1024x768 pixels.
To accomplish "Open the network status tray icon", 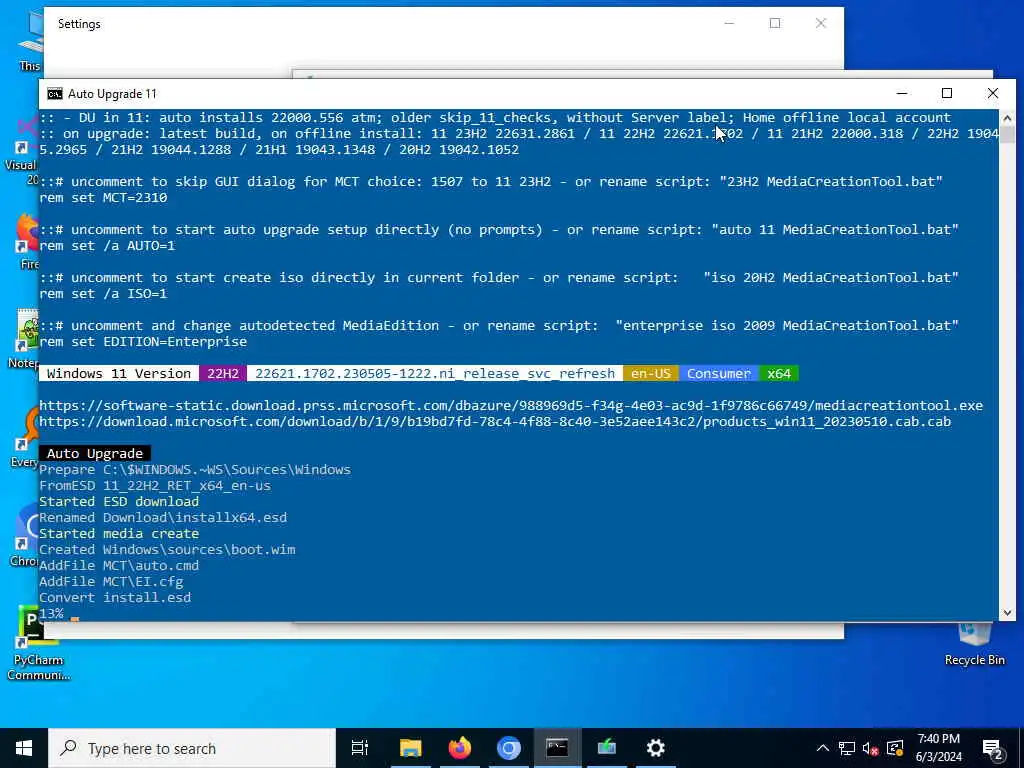I will tap(847, 748).
